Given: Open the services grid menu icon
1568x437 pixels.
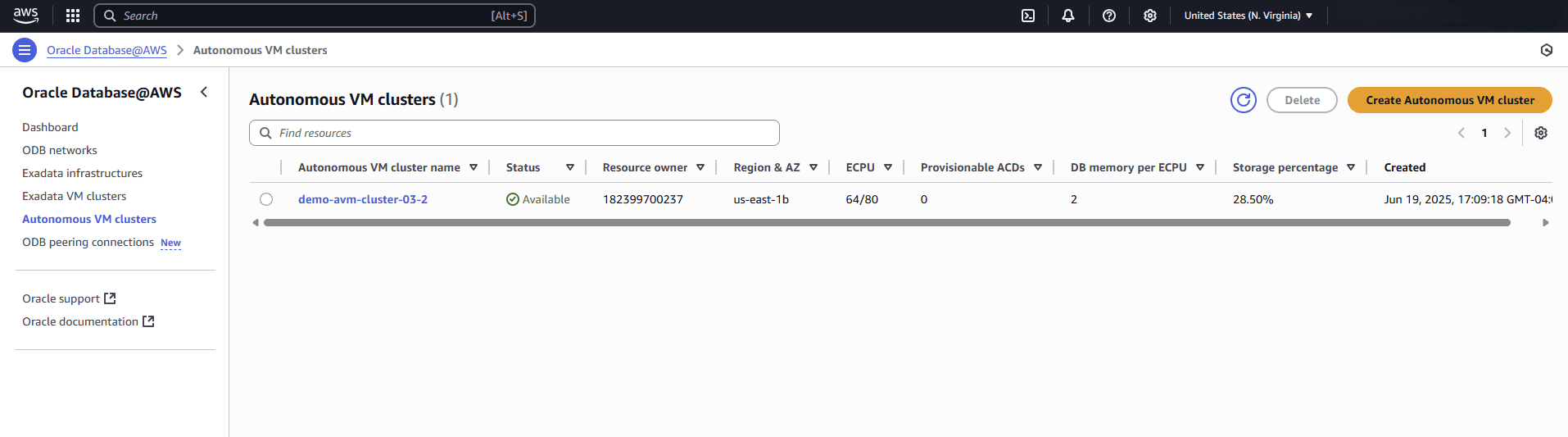Looking at the screenshot, I should click(x=73, y=16).
